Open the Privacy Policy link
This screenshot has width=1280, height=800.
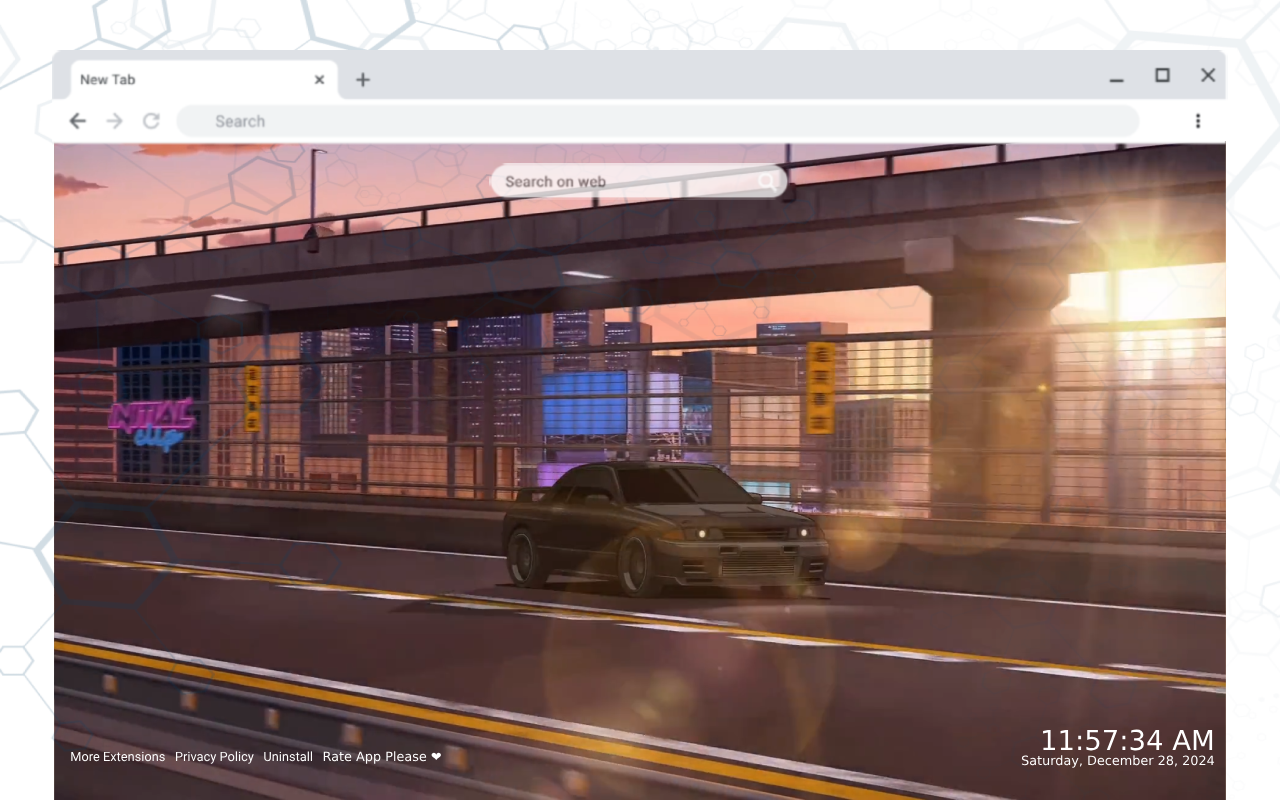214,757
